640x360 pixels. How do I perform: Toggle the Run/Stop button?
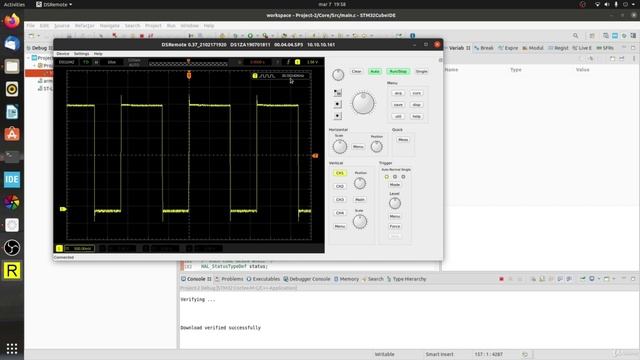[x=398, y=71]
